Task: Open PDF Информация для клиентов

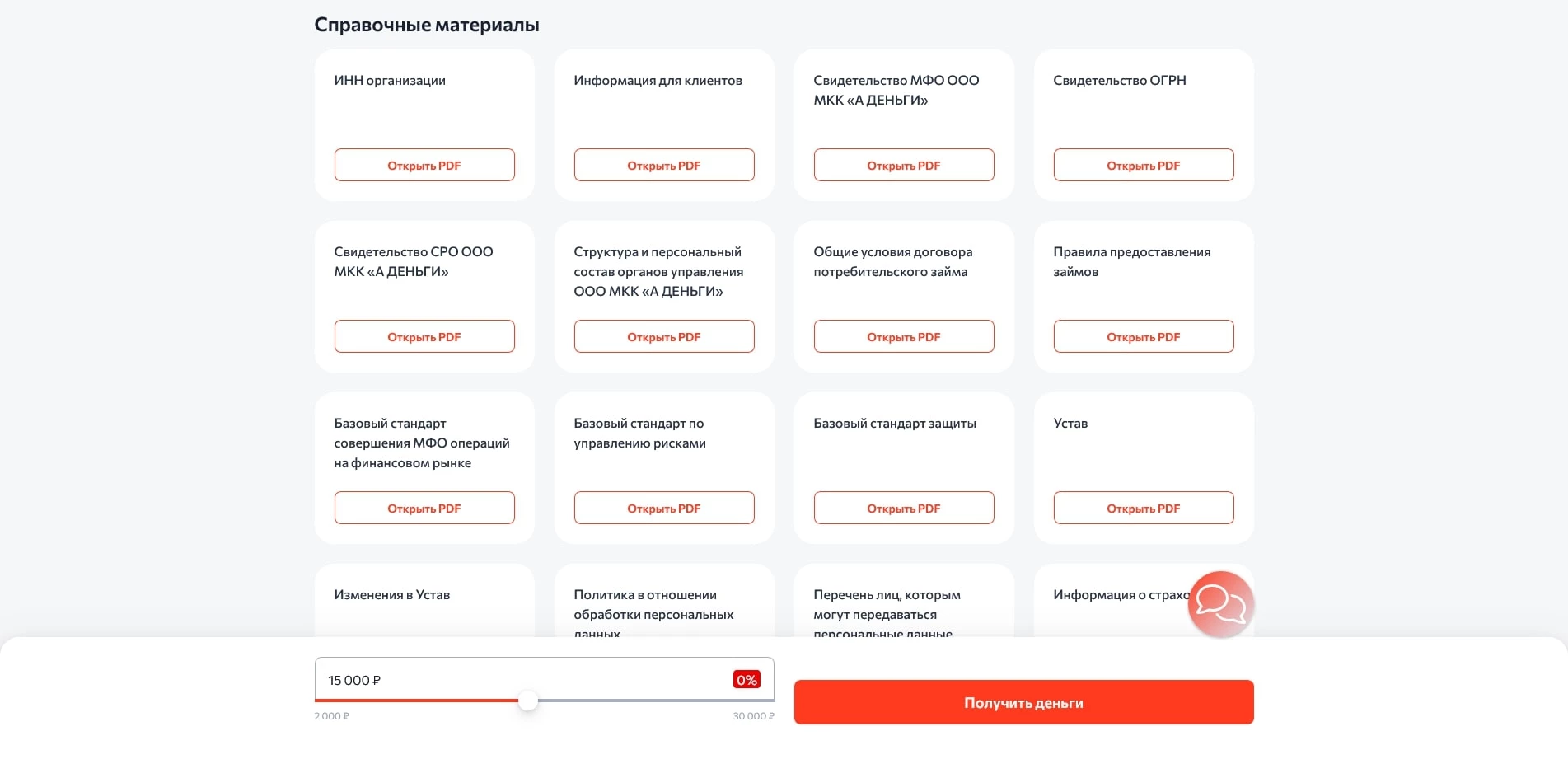Action: [x=663, y=165]
